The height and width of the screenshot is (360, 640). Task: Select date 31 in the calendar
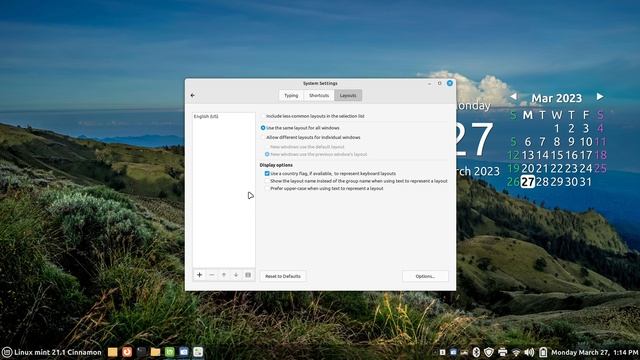[585, 182]
